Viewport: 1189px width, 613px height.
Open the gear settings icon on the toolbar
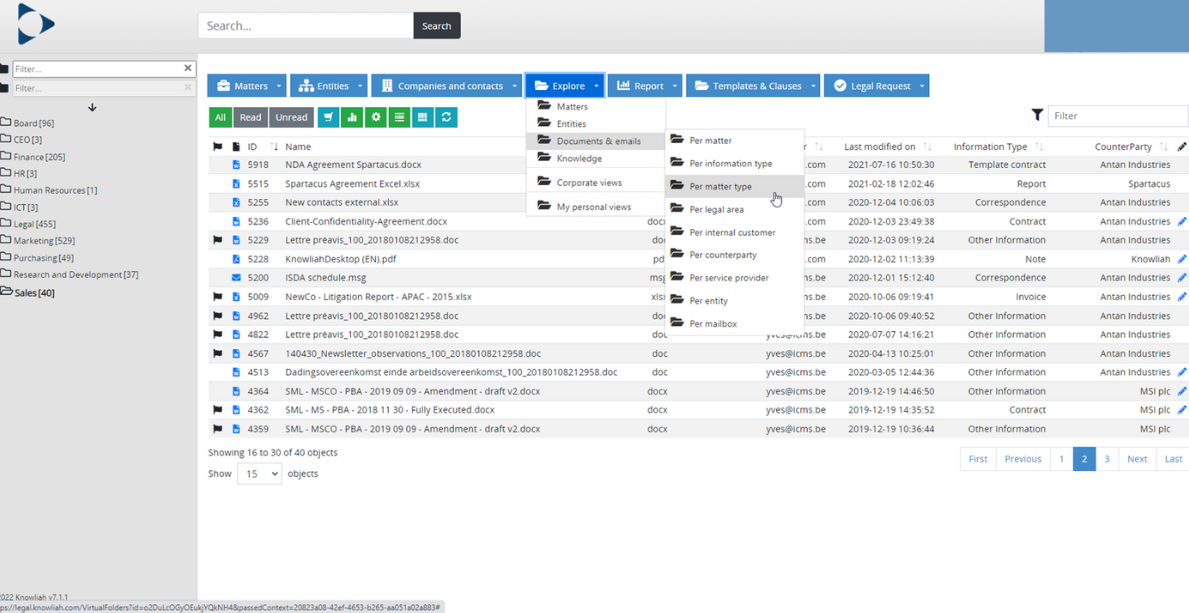pos(375,117)
